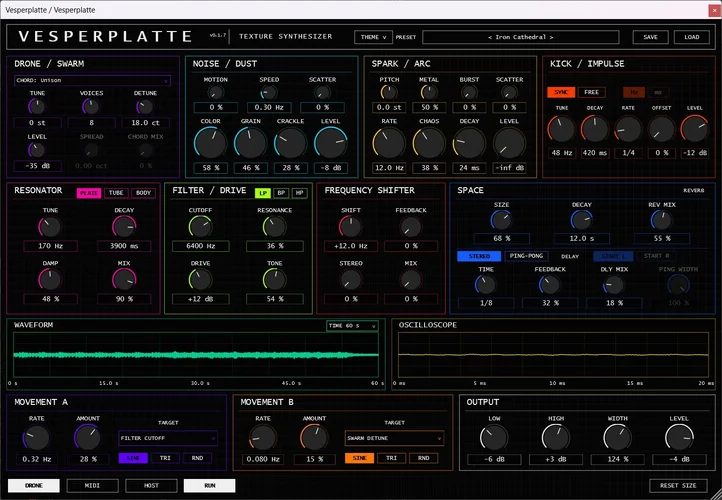Open the CHORD: Unison dropdown
The width and height of the screenshot is (722, 500).
pos(92,81)
